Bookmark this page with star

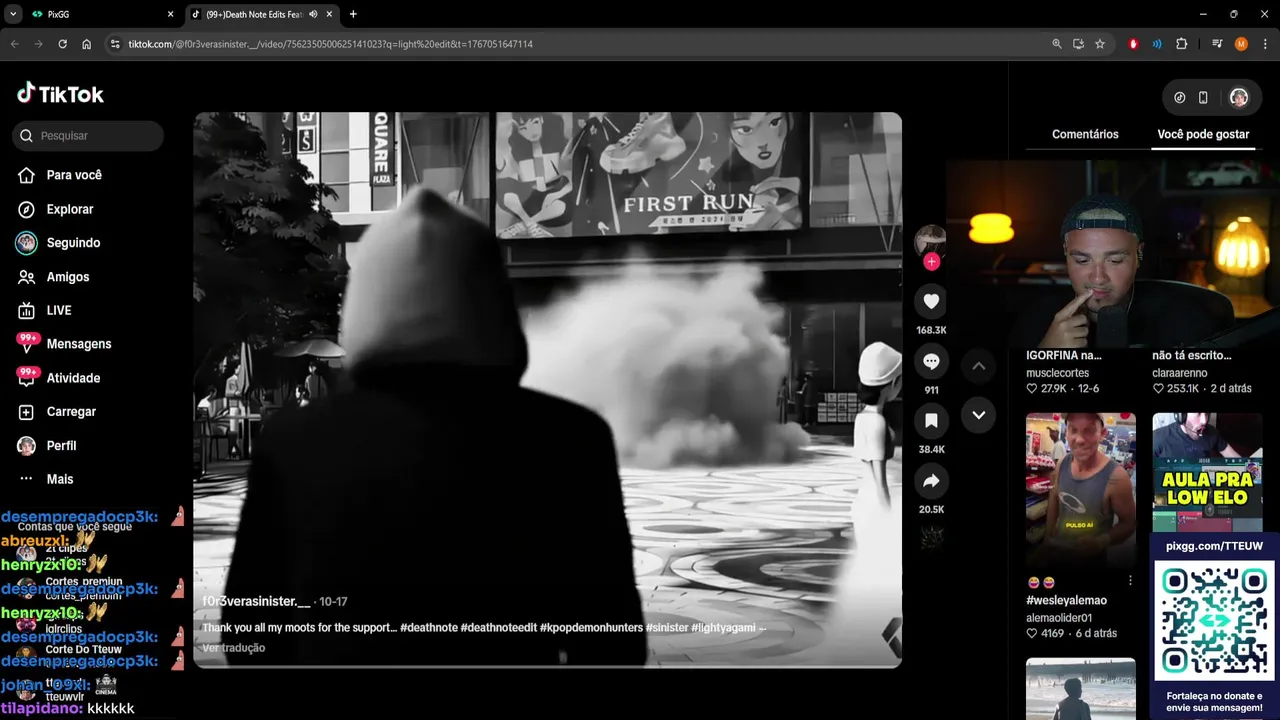tap(1100, 44)
